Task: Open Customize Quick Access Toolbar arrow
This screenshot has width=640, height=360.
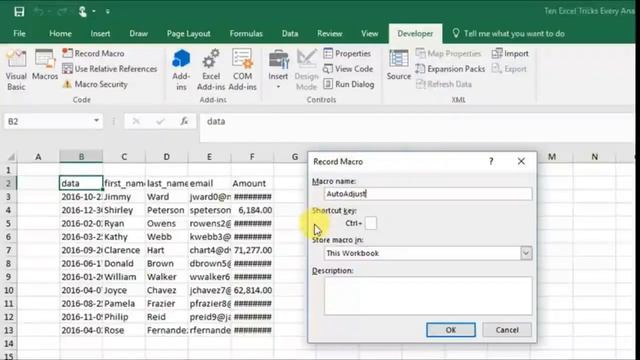Action: pyautogui.click(x=108, y=12)
